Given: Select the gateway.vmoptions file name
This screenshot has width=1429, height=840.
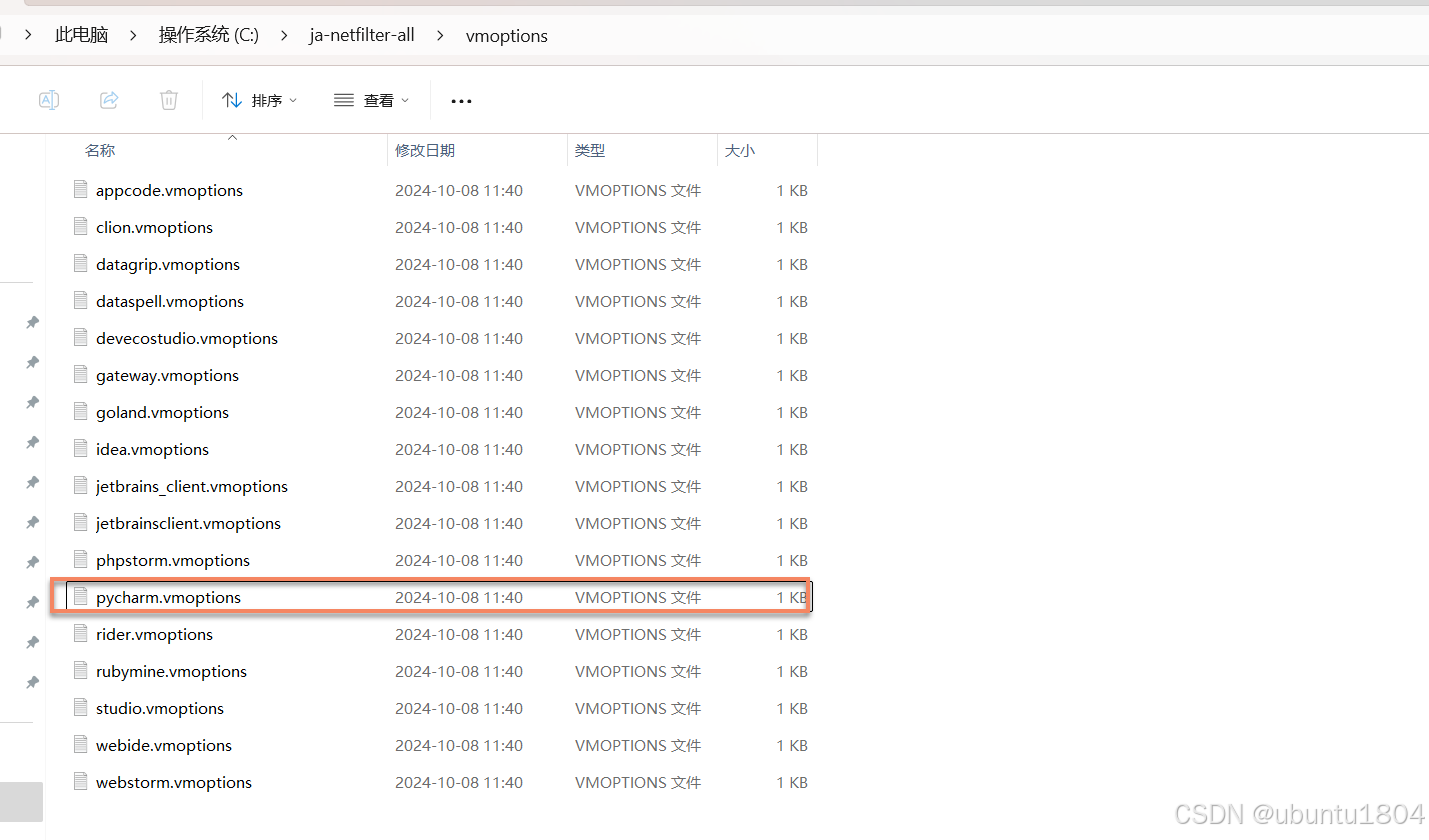Looking at the screenshot, I should [x=167, y=375].
